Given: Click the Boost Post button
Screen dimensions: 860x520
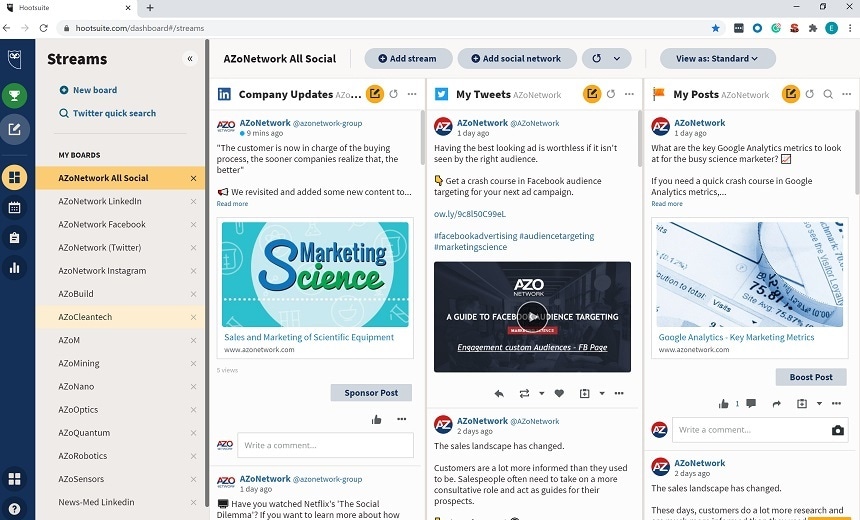Looking at the screenshot, I should 811,377.
